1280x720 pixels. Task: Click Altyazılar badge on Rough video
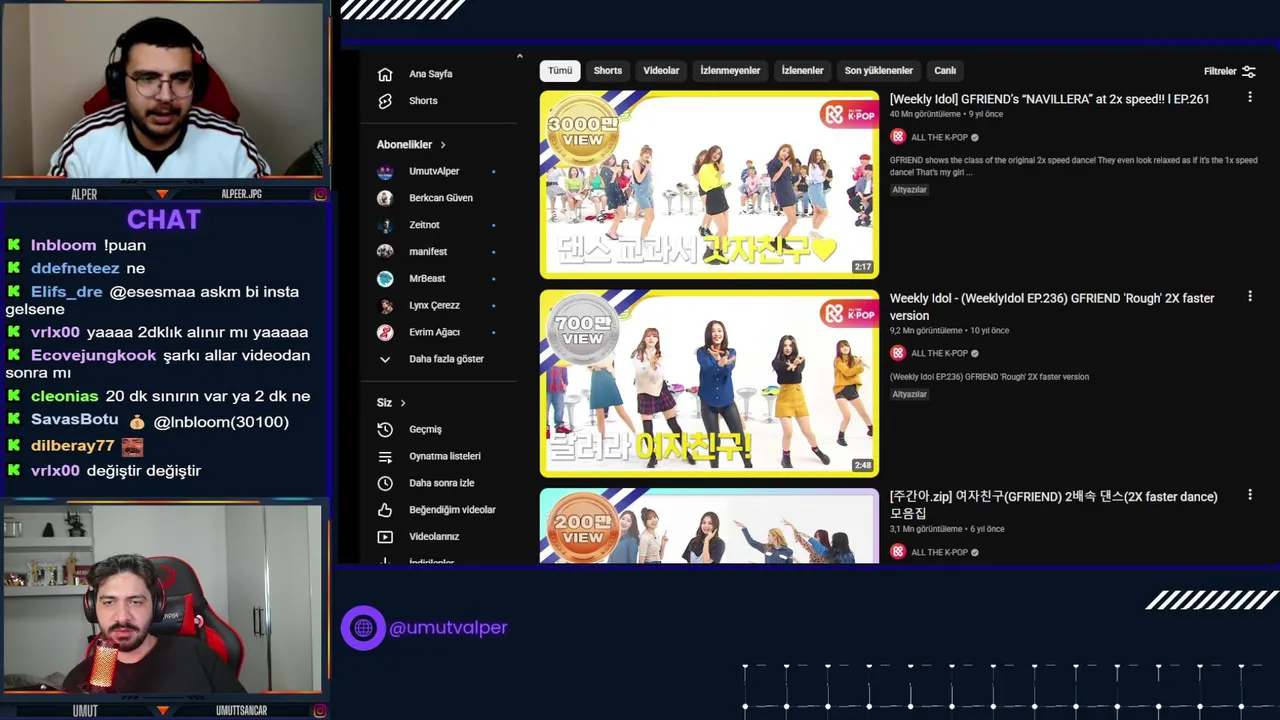pos(910,394)
